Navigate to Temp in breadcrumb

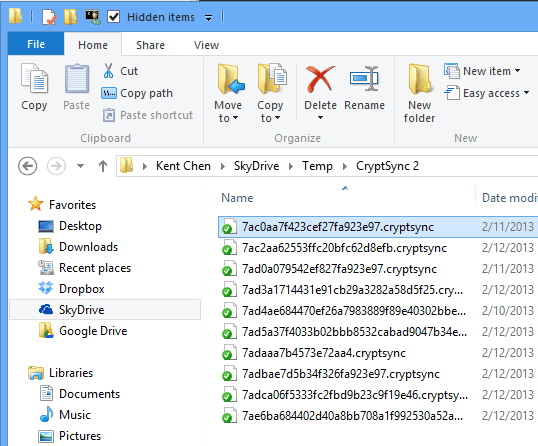point(317,166)
